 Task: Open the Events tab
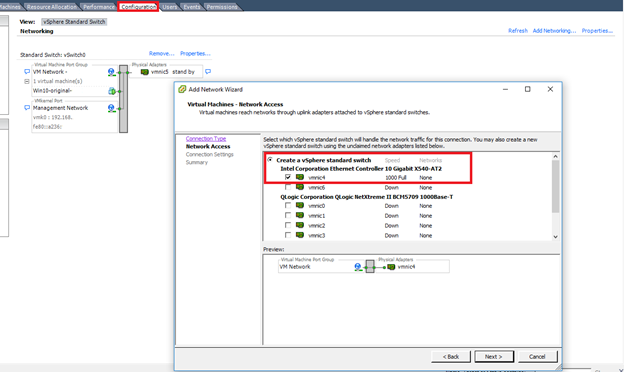[192, 7]
